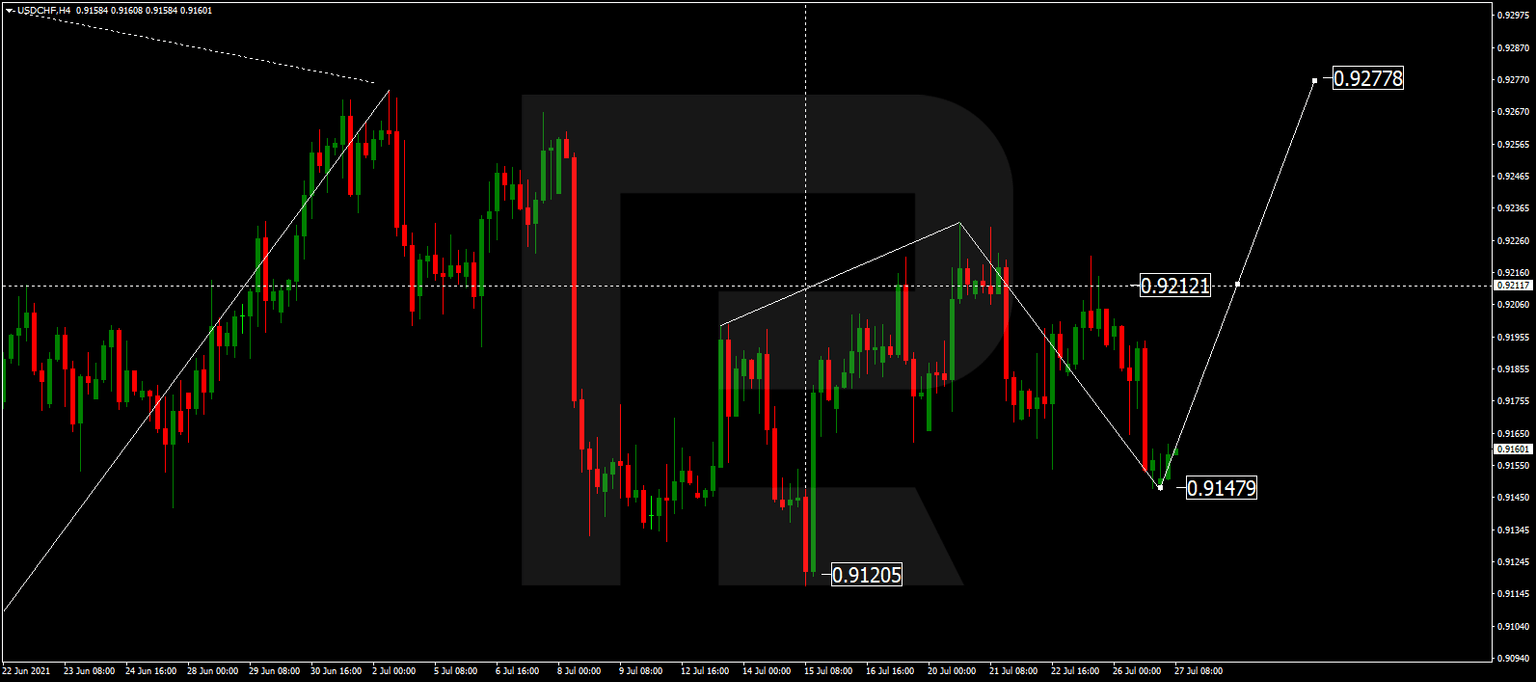Viewport: 1536px width, 682px height.
Task: Click the 0.92117 crosshair price marker
Action: click(1512, 287)
